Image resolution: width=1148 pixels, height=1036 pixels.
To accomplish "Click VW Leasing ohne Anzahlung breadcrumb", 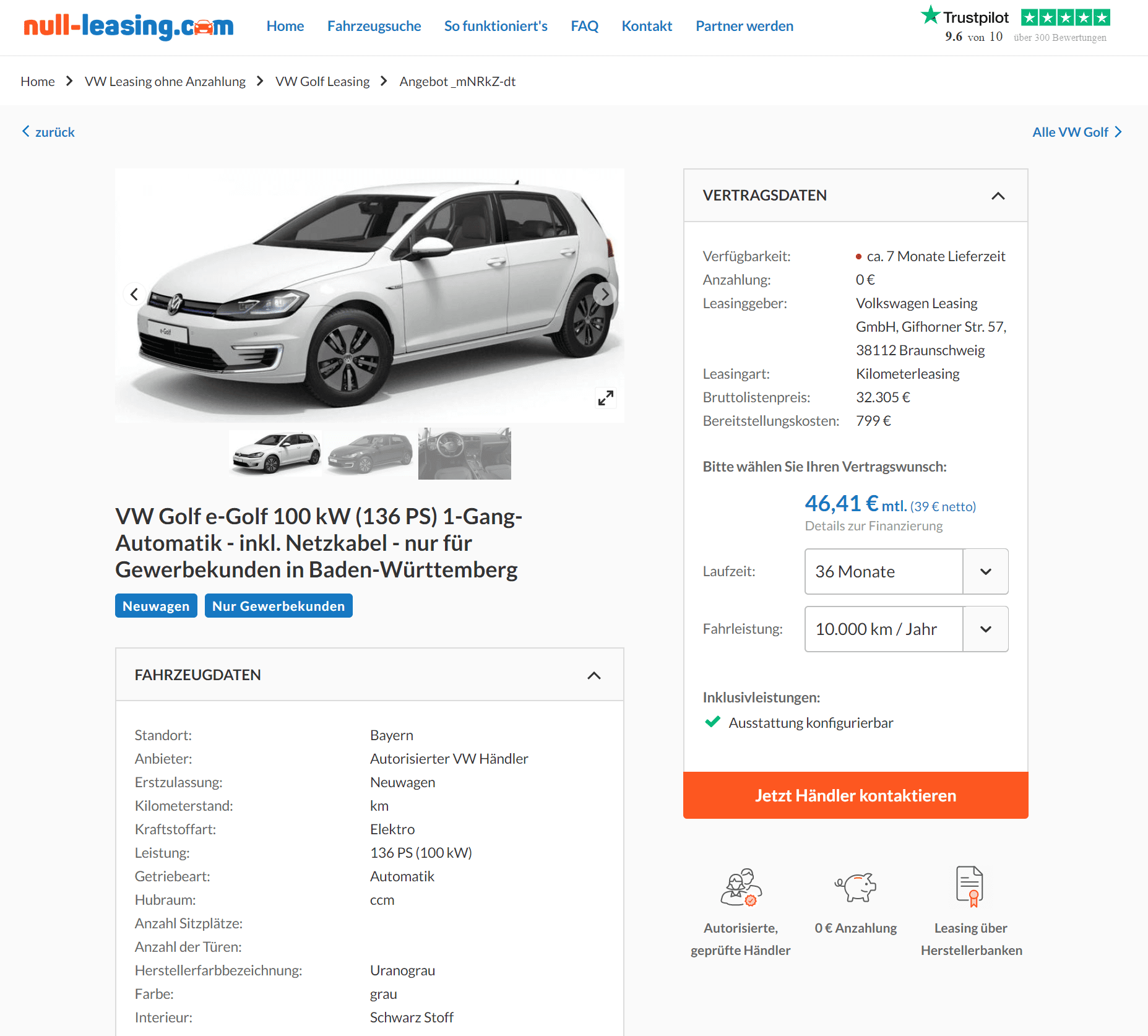I will [x=165, y=81].
